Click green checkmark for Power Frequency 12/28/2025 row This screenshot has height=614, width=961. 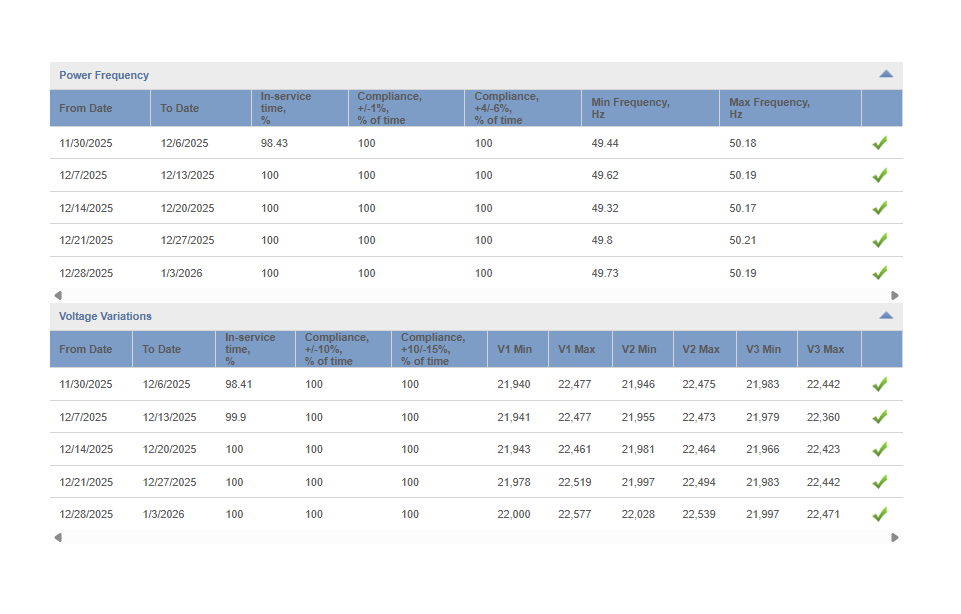tap(879, 273)
